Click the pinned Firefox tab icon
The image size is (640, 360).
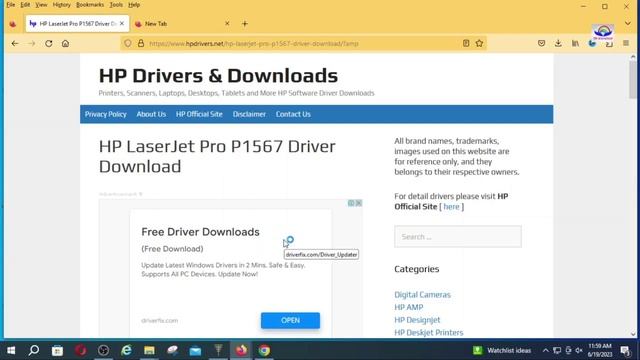13,24
